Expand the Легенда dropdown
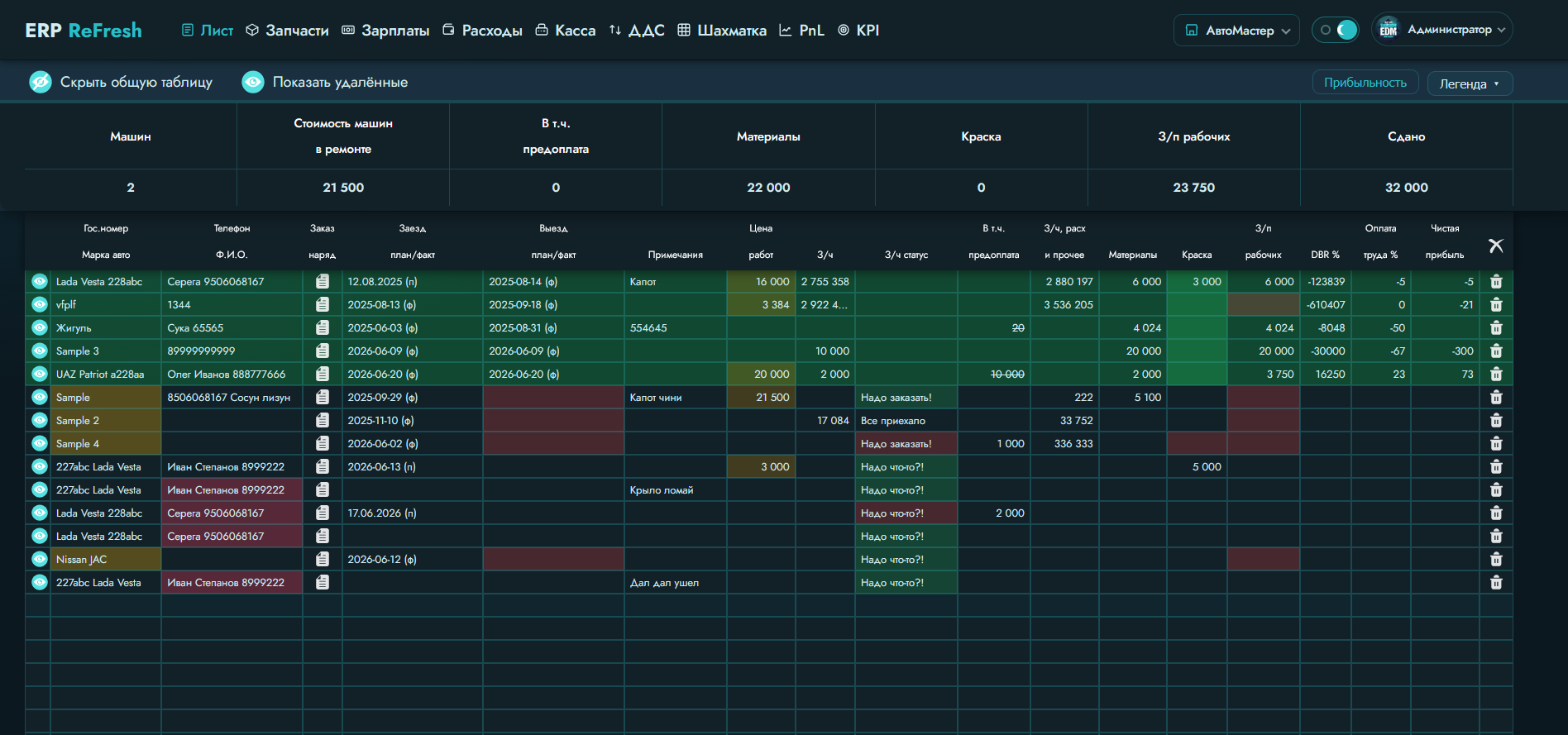The height and width of the screenshot is (735, 1568). [x=1470, y=84]
